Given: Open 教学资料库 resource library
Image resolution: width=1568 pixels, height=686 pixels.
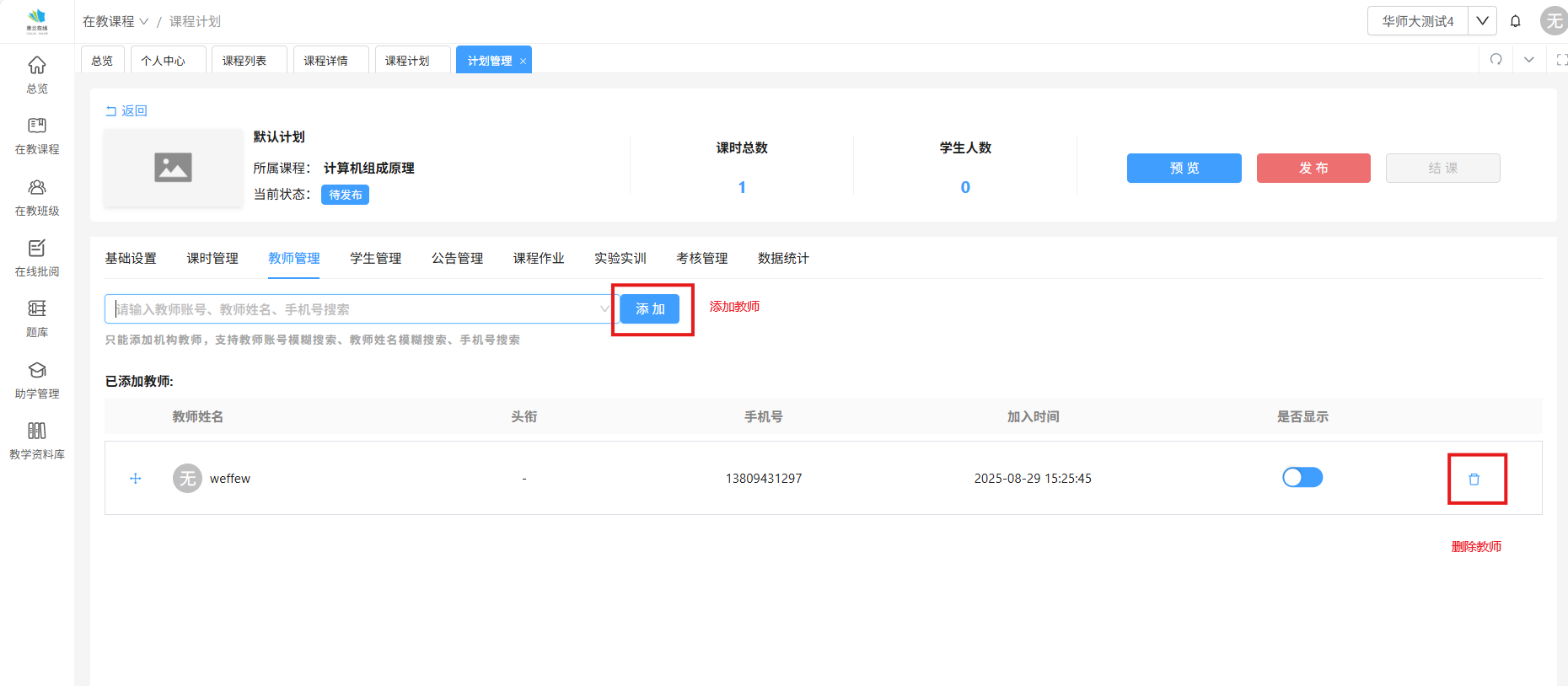Looking at the screenshot, I should (x=37, y=441).
